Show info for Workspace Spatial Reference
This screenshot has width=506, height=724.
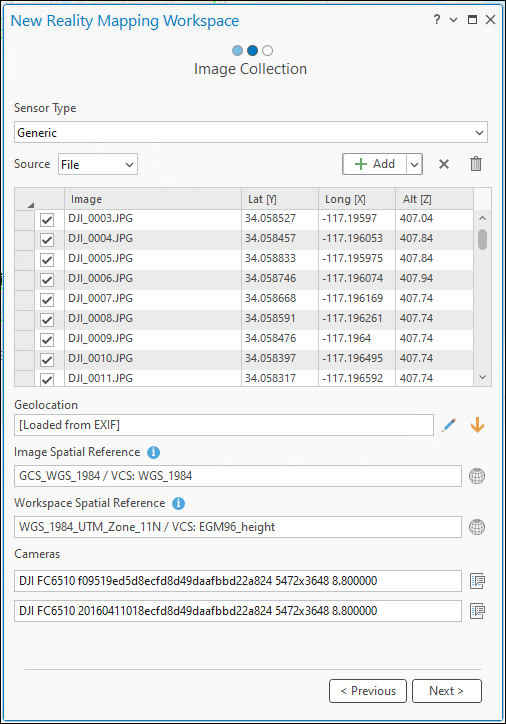click(179, 503)
